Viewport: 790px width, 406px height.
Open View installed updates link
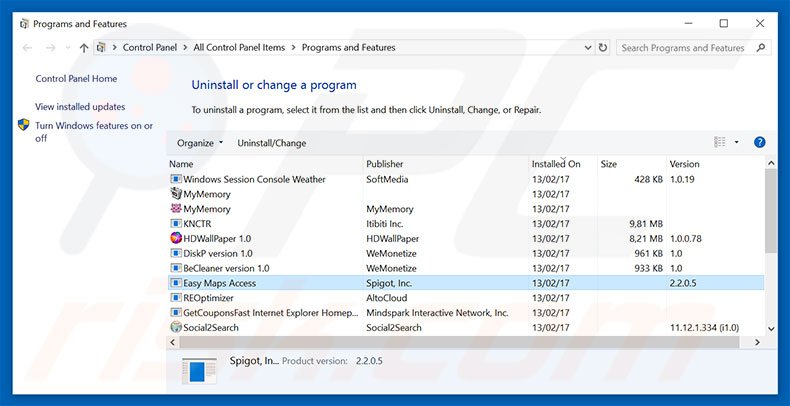(x=80, y=107)
